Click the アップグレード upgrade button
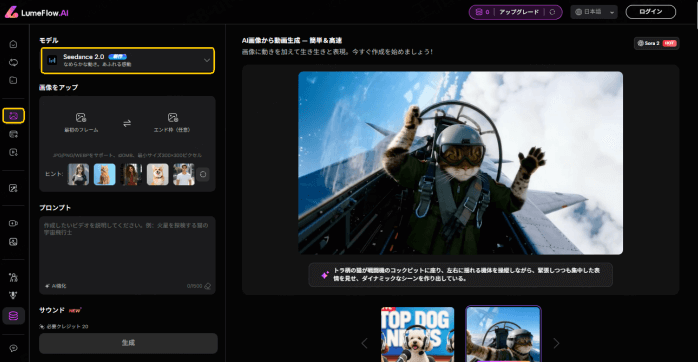Viewport: 698px width, 362px height. 519,12
